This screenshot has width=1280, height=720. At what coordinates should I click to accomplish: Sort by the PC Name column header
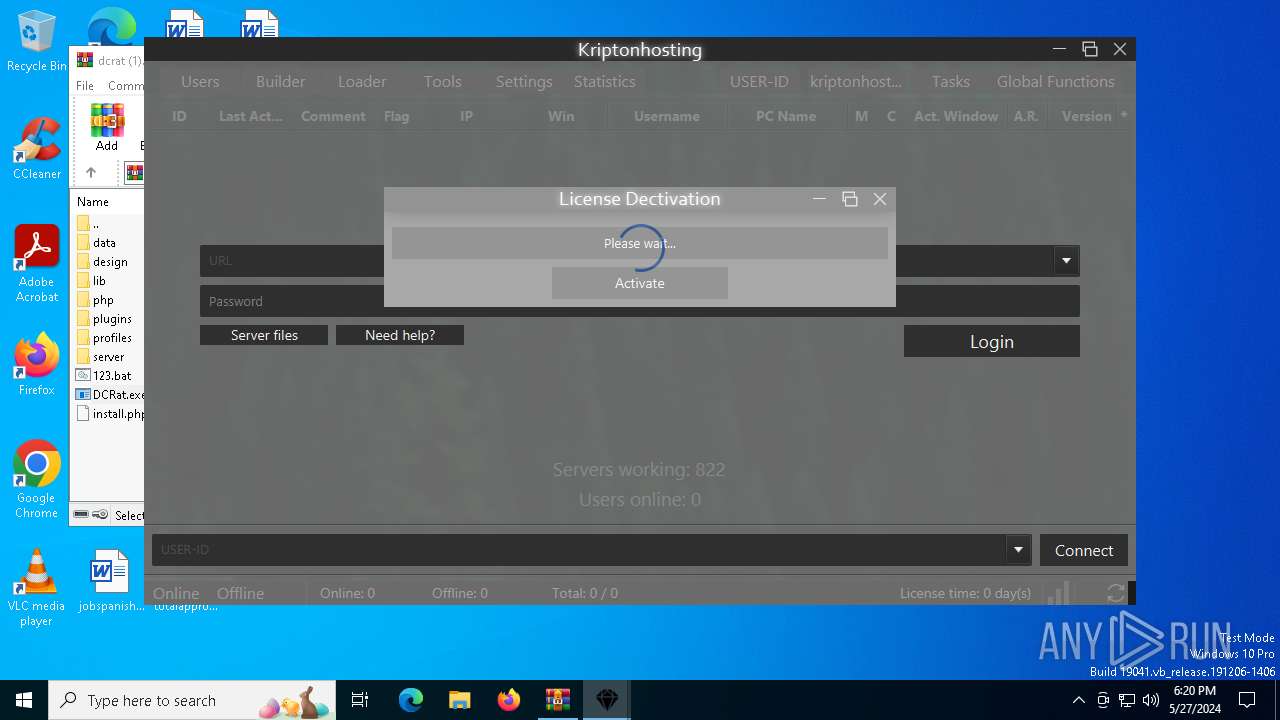[786, 116]
